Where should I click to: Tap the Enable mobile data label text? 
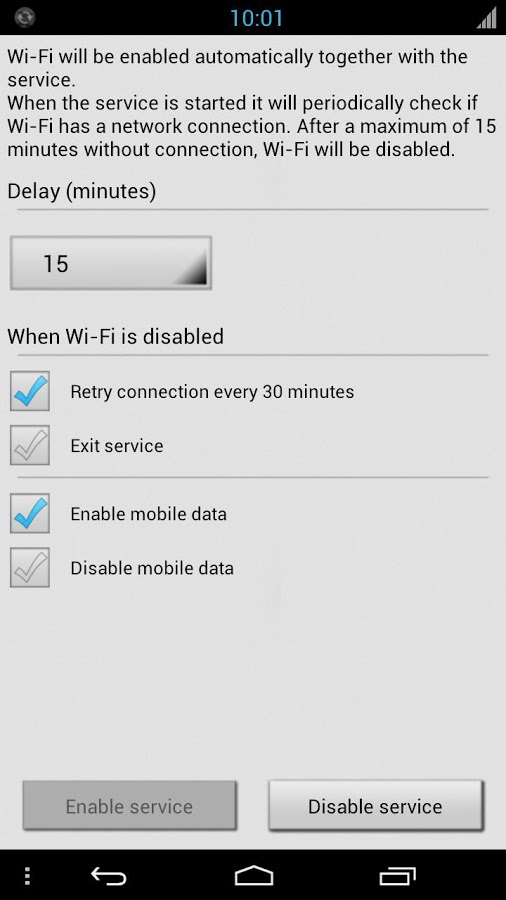click(x=149, y=514)
